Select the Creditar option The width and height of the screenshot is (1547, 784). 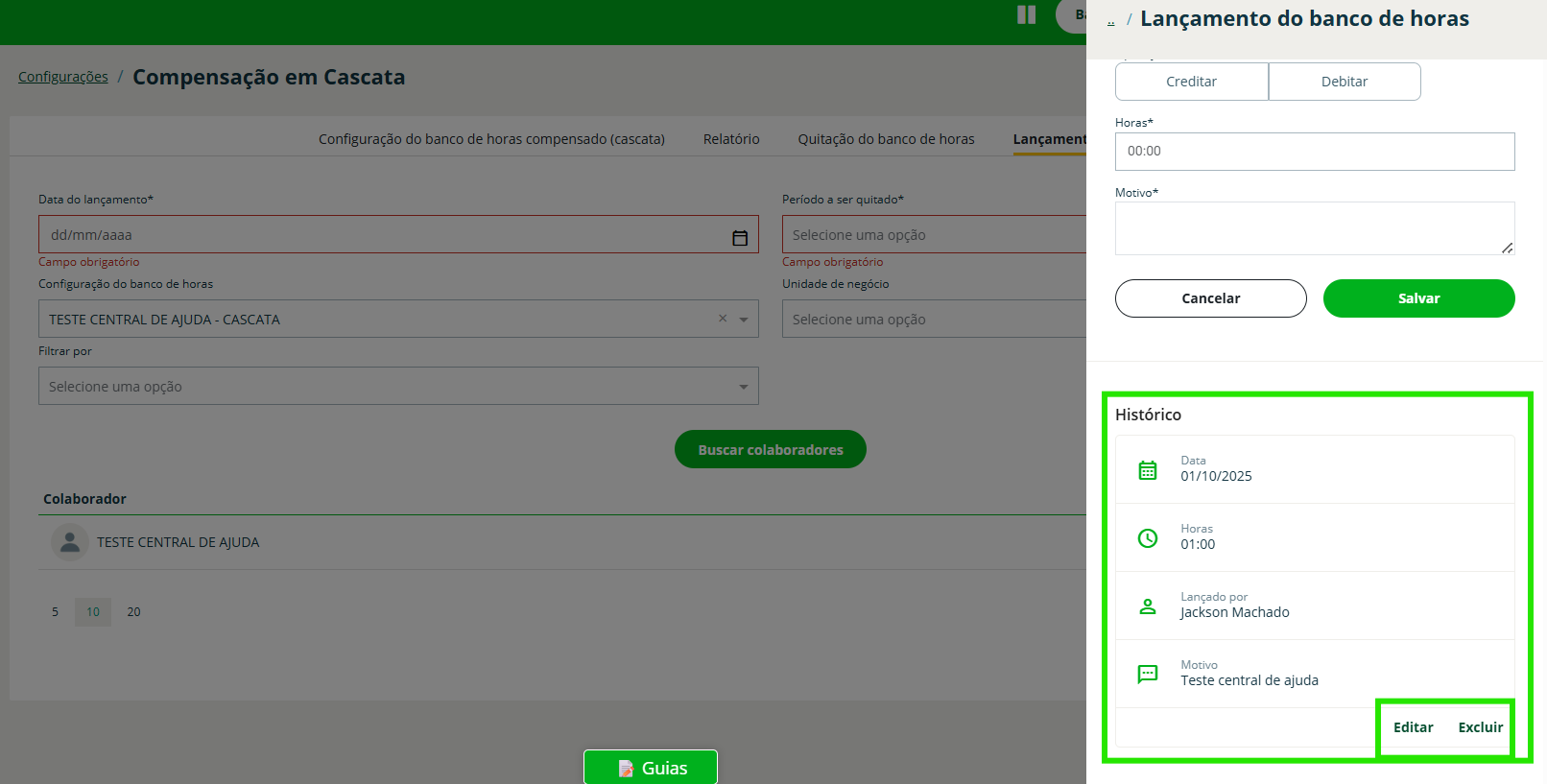coord(1191,82)
